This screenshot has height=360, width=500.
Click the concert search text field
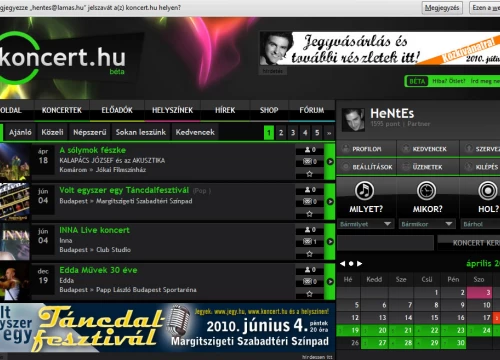coord(385,243)
